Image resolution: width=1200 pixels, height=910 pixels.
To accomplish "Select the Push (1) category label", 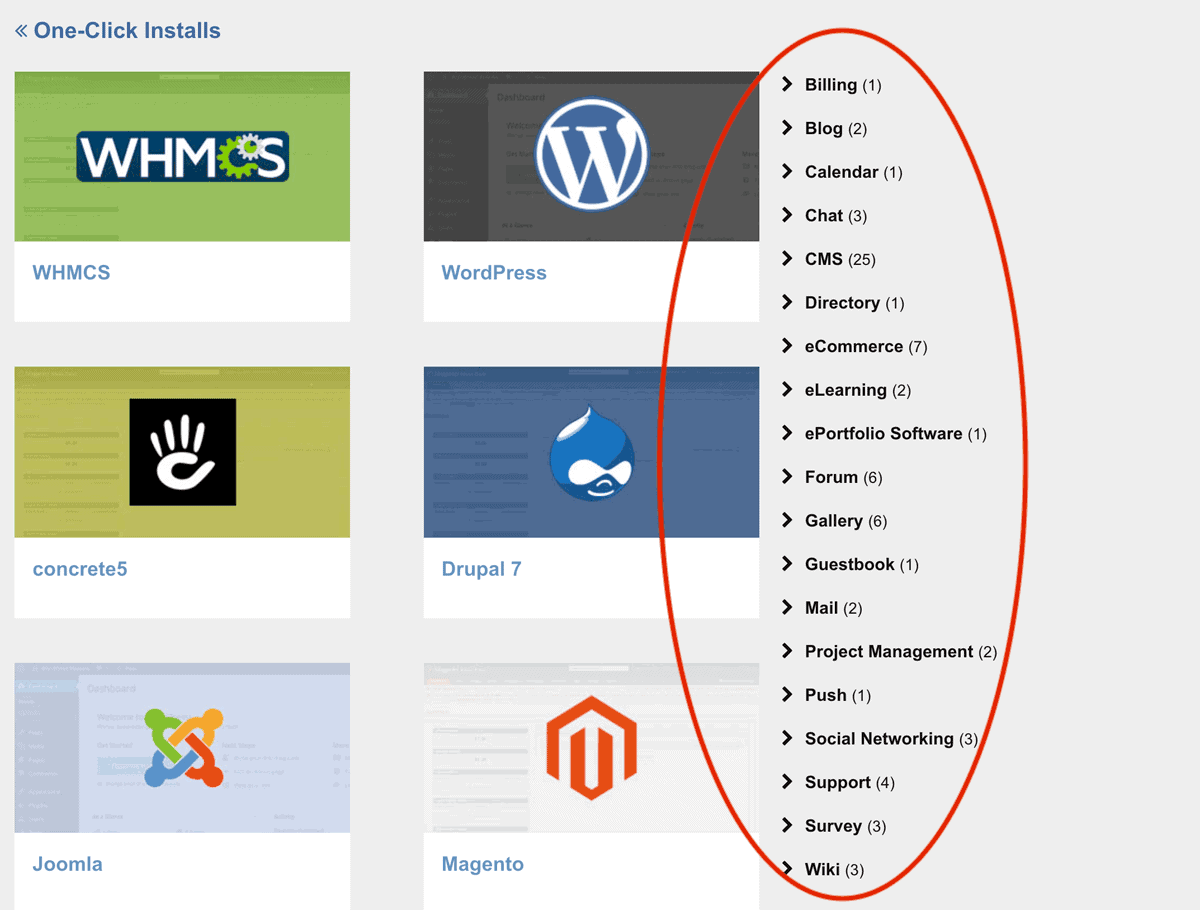I will coord(838,695).
